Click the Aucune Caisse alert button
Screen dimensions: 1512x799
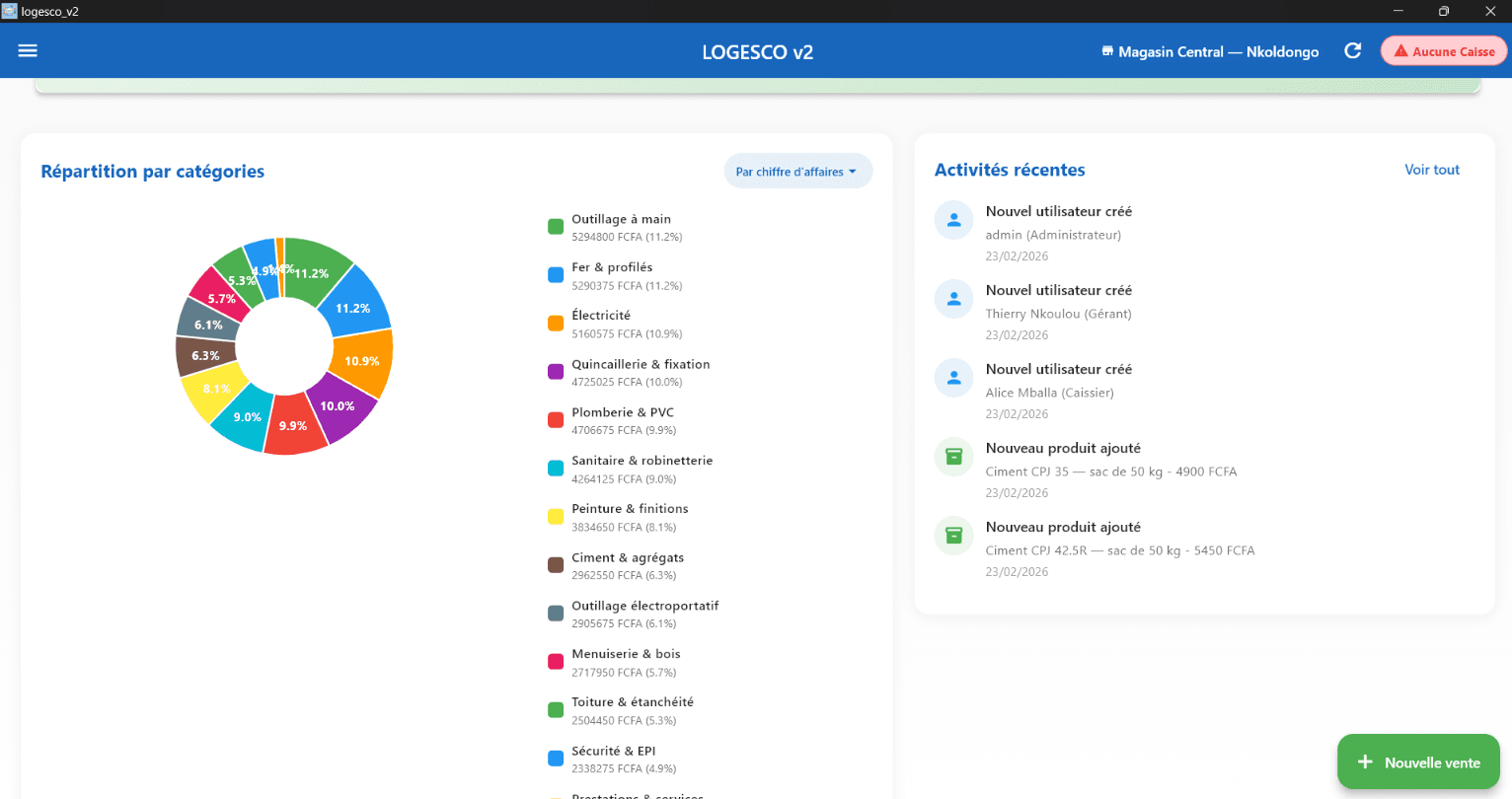coord(1443,51)
